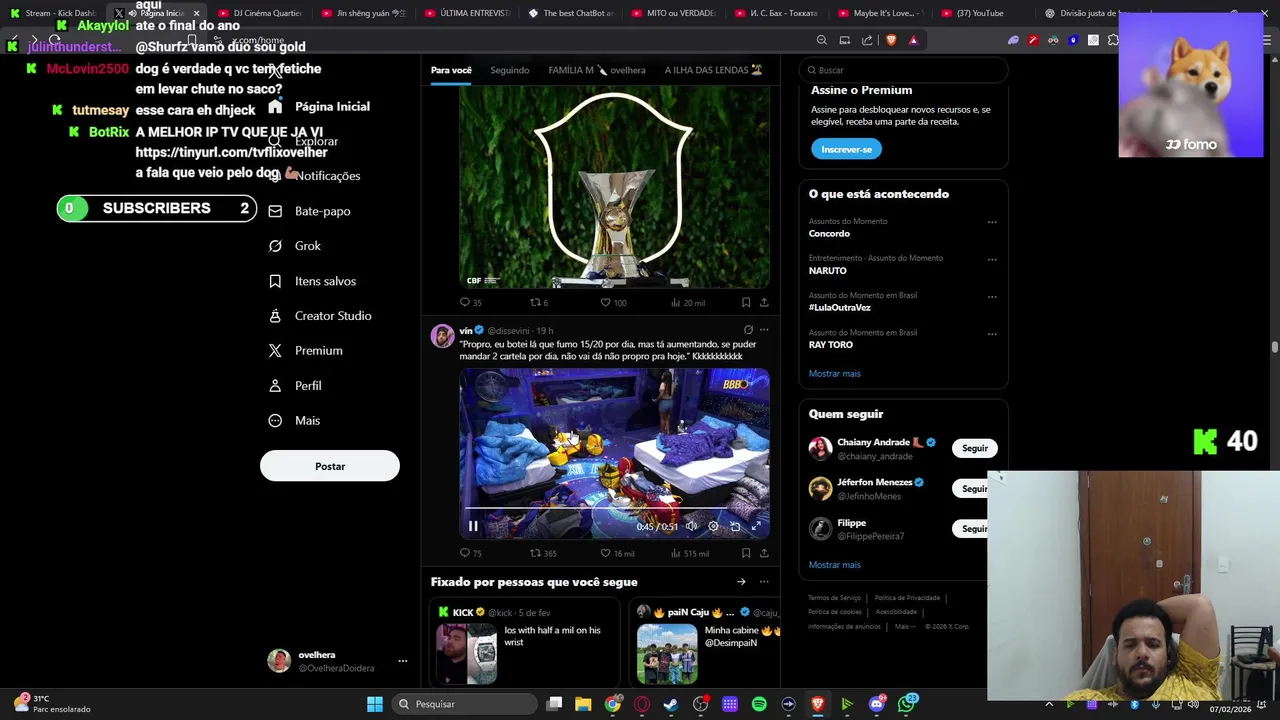Open video settings gear in vín's post
Screen dimensions: 1280x720
713,526
